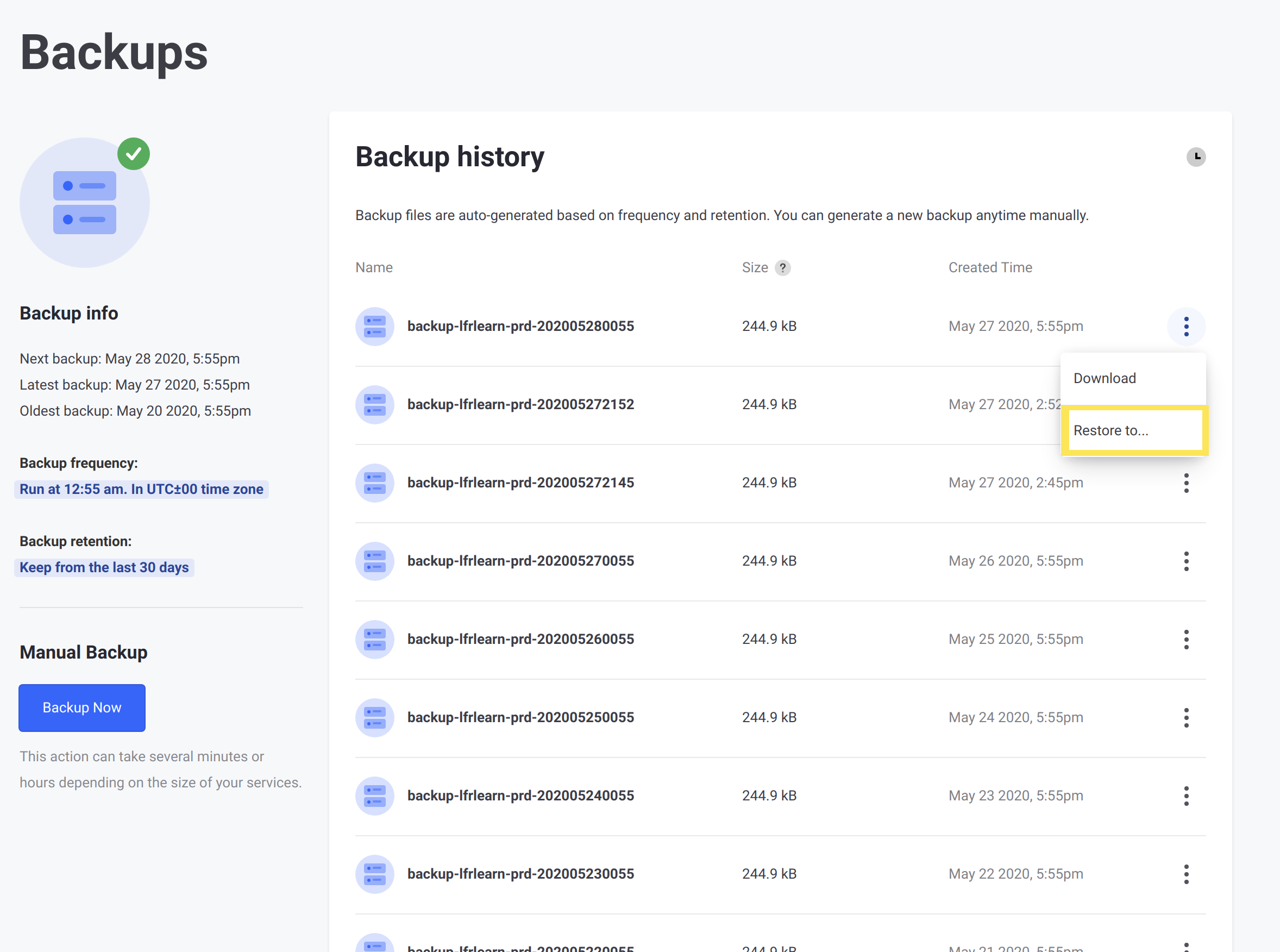The height and width of the screenshot is (952, 1280).
Task: Click the Run at 12:55 am frequency link
Action: pyautogui.click(x=141, y=489)
